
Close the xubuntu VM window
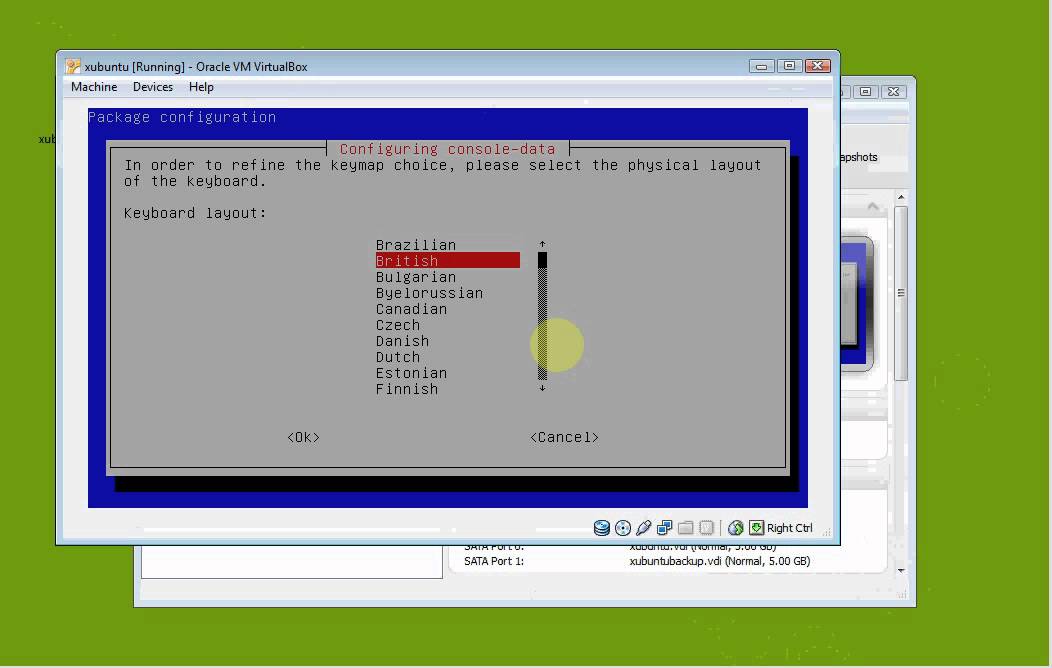tap(818, 66)
